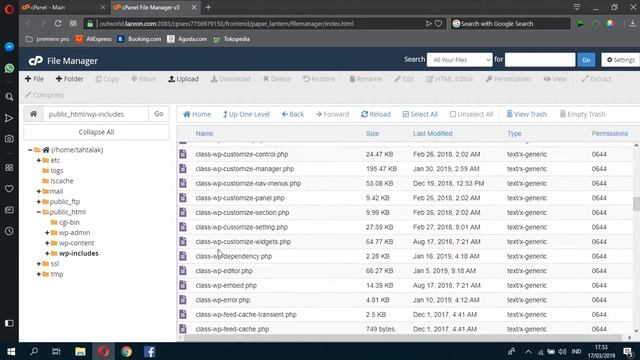Open Opera personal news sidebar icon

(x=9, y=210)
